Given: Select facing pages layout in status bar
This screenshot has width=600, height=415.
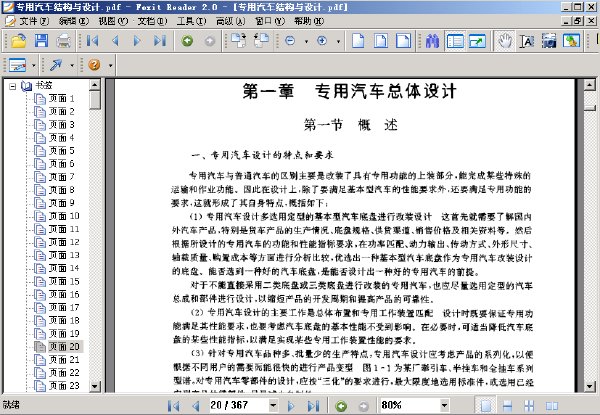Looking at the screenshot, I should [x=551, y=405].
